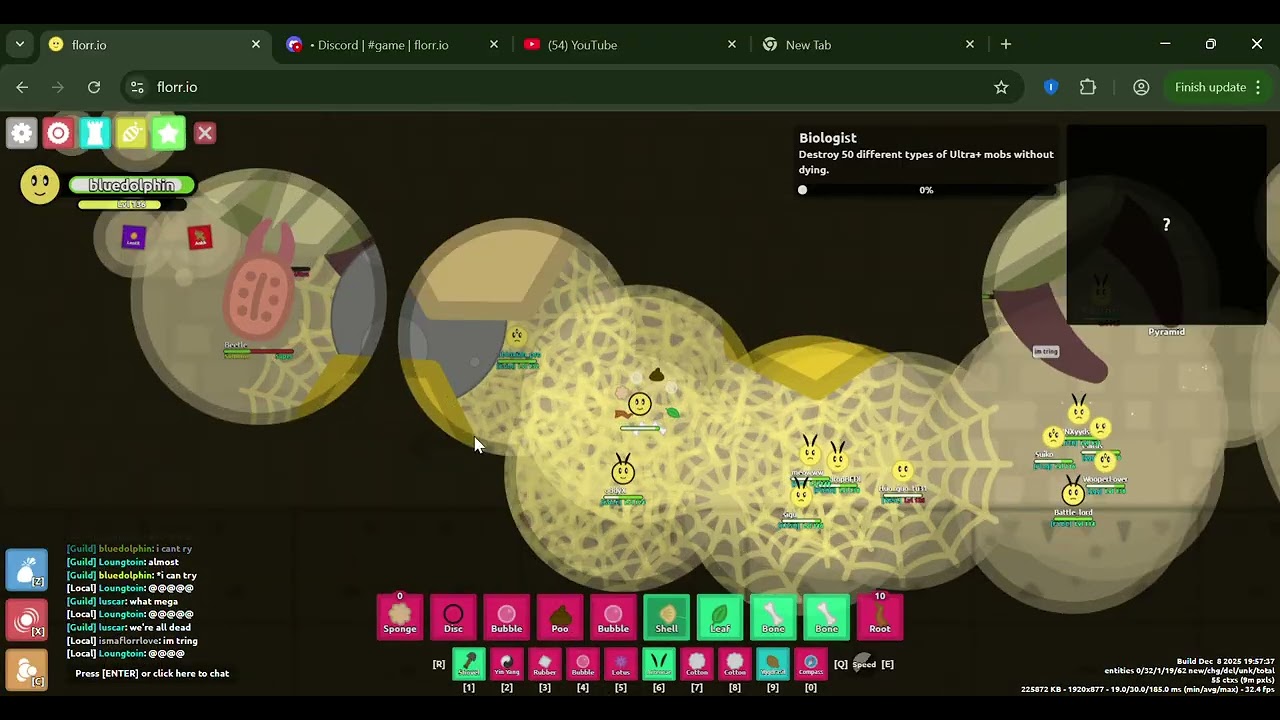The image size is (1280, 720).
Task: Go back to previous page
Action: 22,87
